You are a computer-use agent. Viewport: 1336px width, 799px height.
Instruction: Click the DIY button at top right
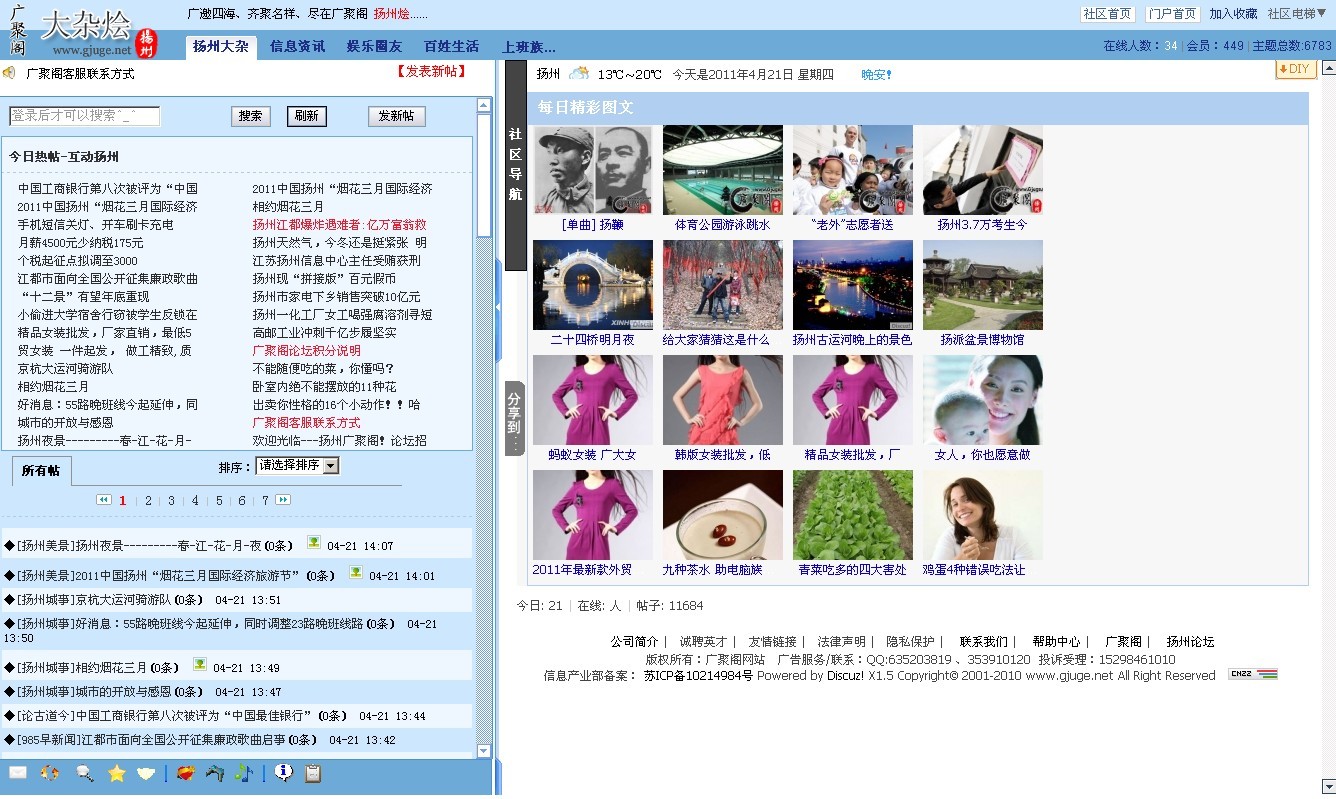coord(1296,69)
